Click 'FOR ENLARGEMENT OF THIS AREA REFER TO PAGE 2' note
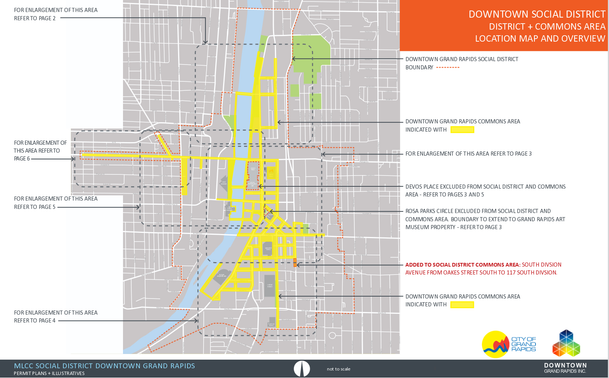 tap(56, 14)
